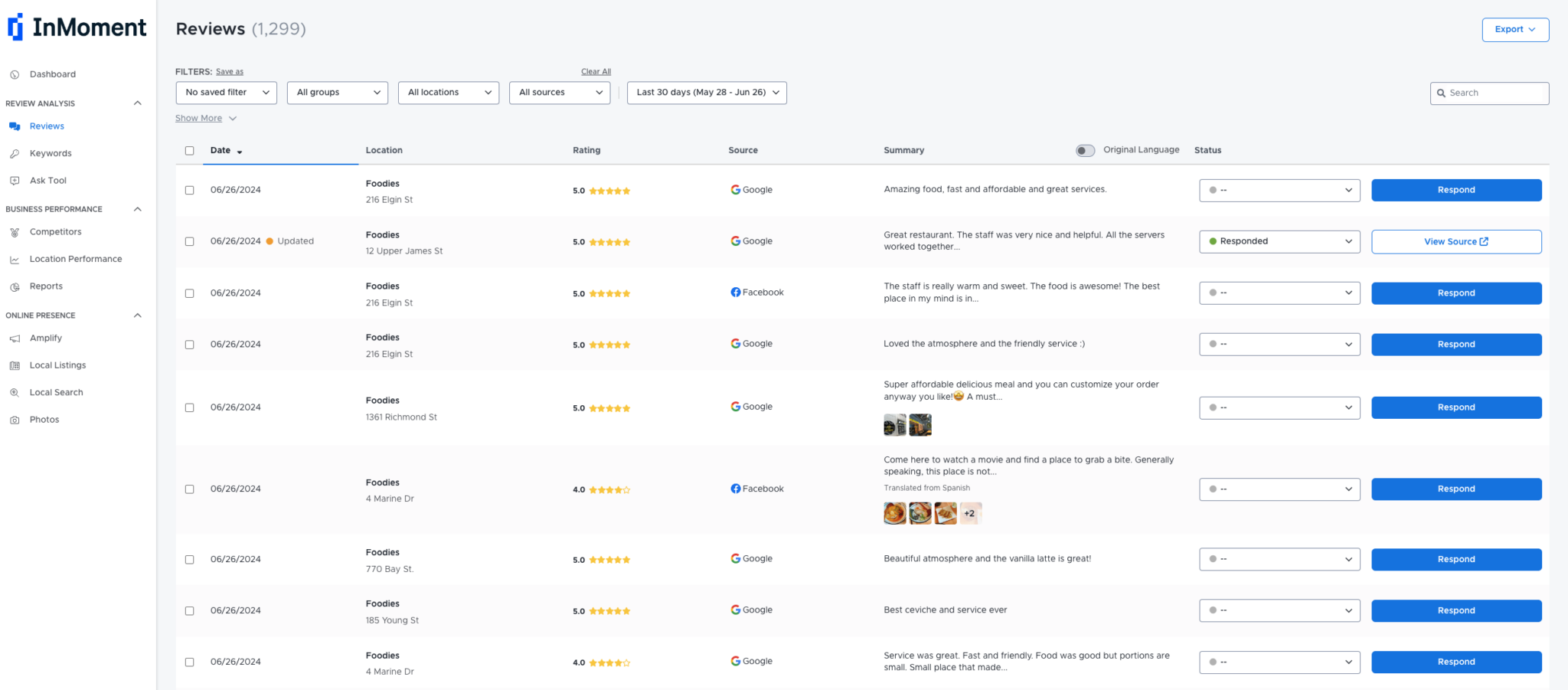View the food photo thumbnail on the Spanish review

coord(893,512)
